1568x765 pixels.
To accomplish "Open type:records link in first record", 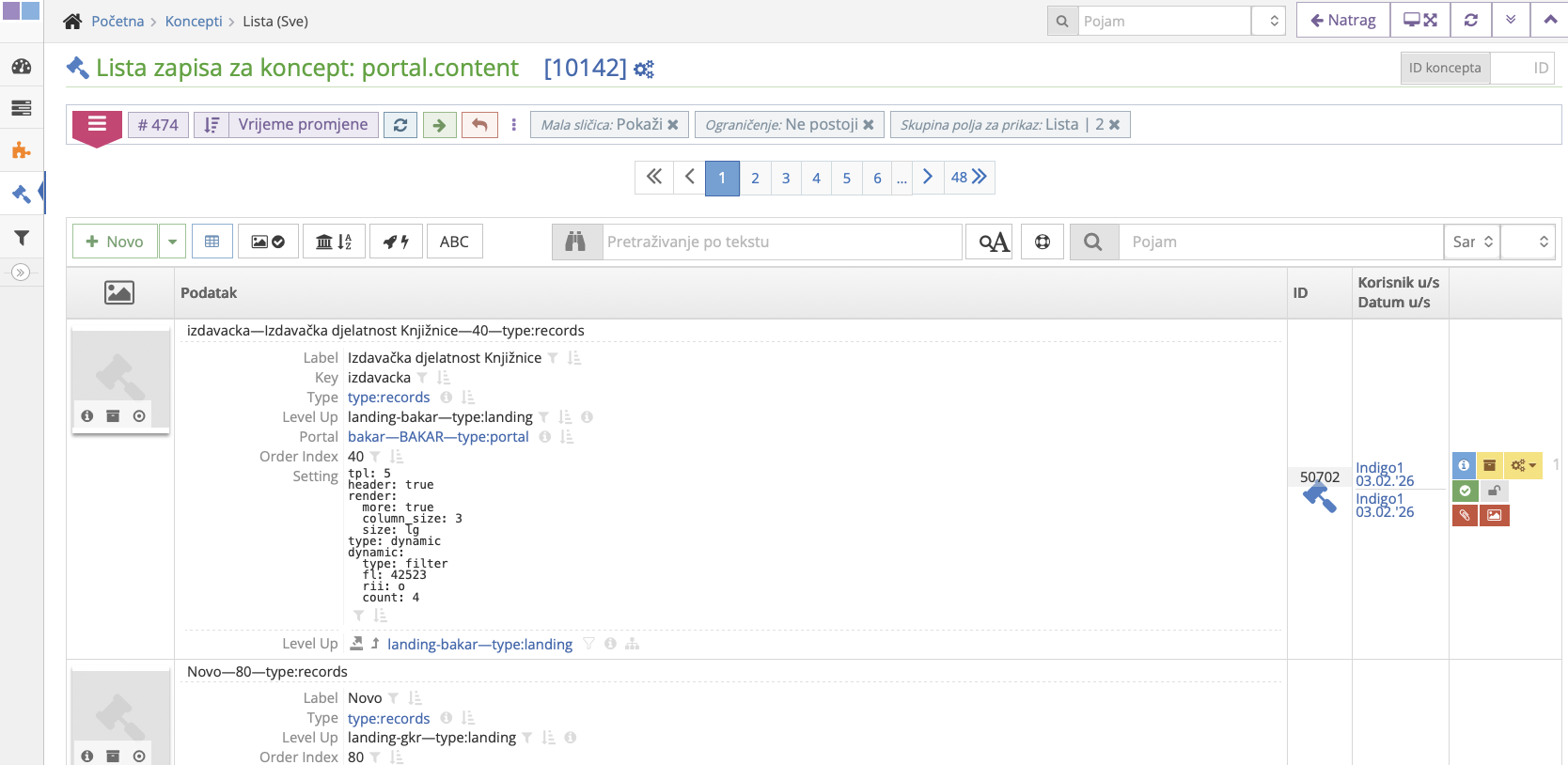I will [x=388, y=397].
